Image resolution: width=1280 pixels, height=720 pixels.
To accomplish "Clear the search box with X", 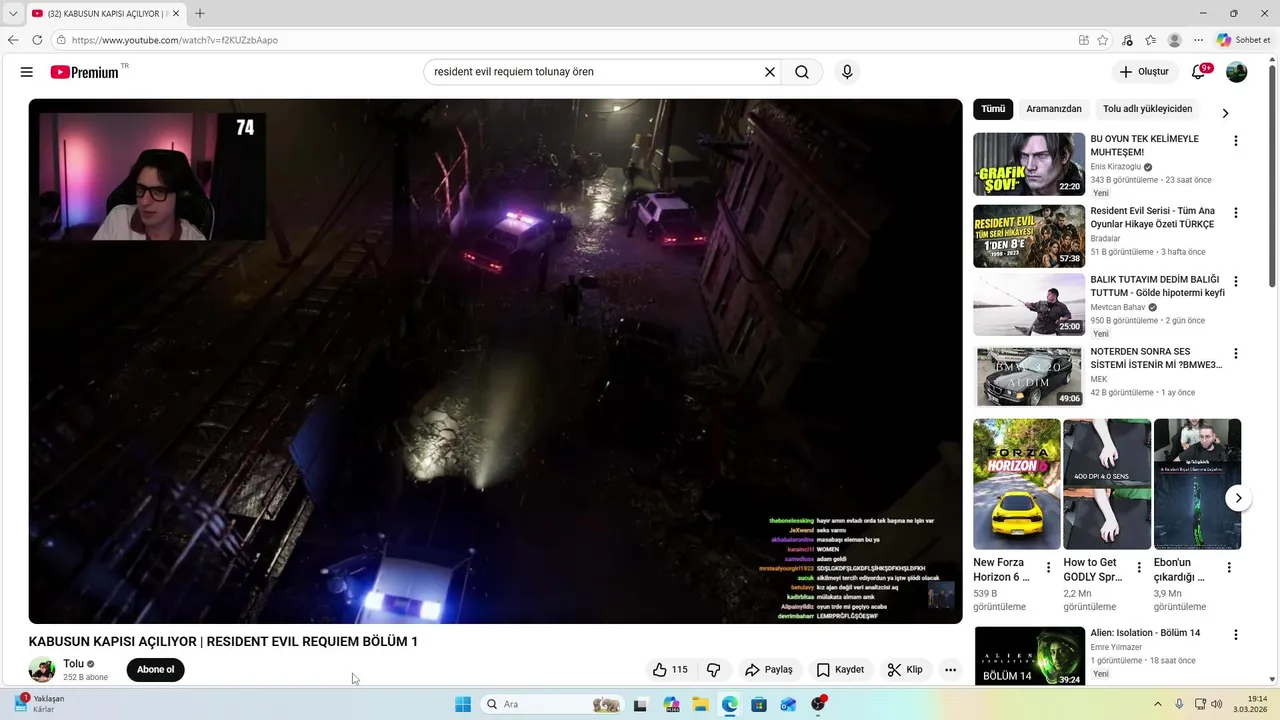I will click(770, 72).
